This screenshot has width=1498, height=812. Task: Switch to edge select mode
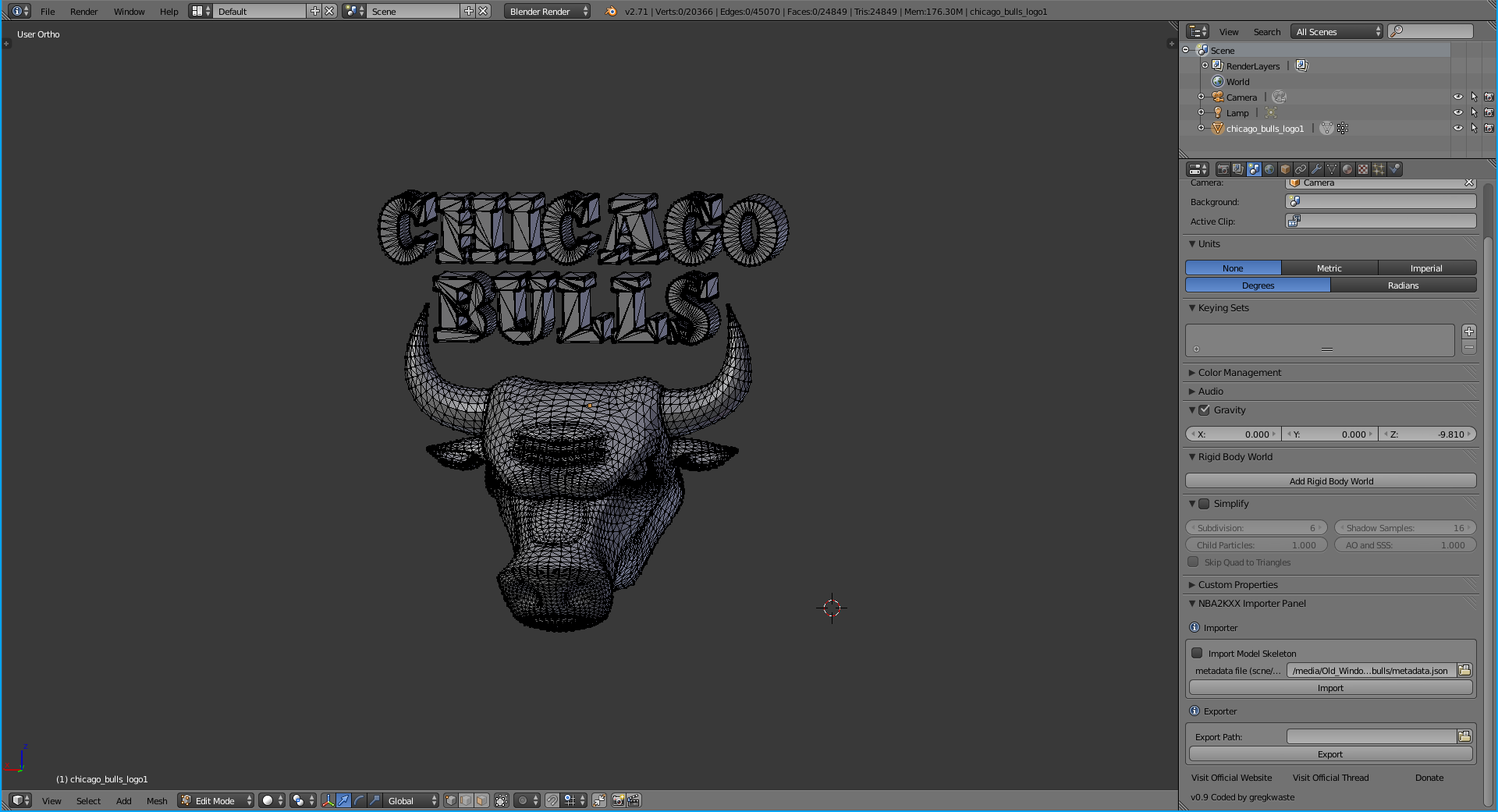(466, 800)
